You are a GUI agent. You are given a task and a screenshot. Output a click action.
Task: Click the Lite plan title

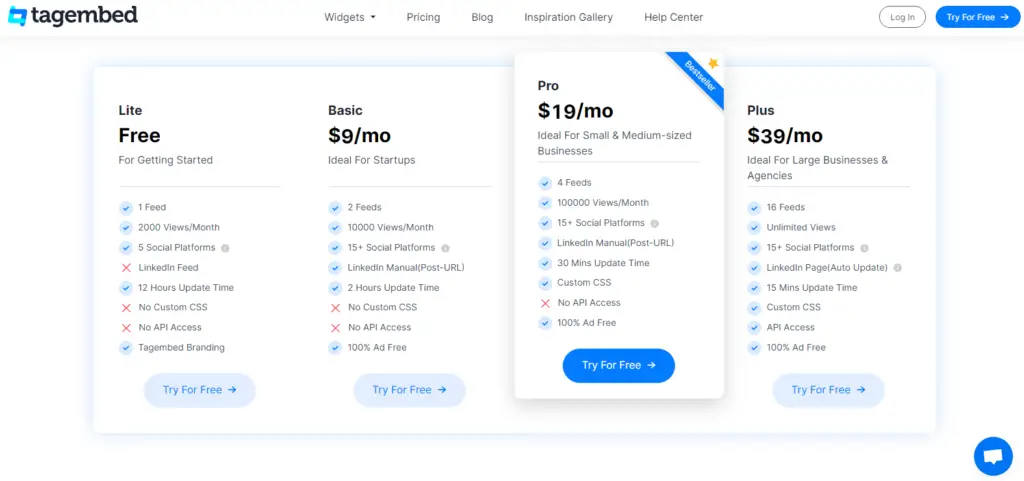pyautogui.click(x=130, y=110)
